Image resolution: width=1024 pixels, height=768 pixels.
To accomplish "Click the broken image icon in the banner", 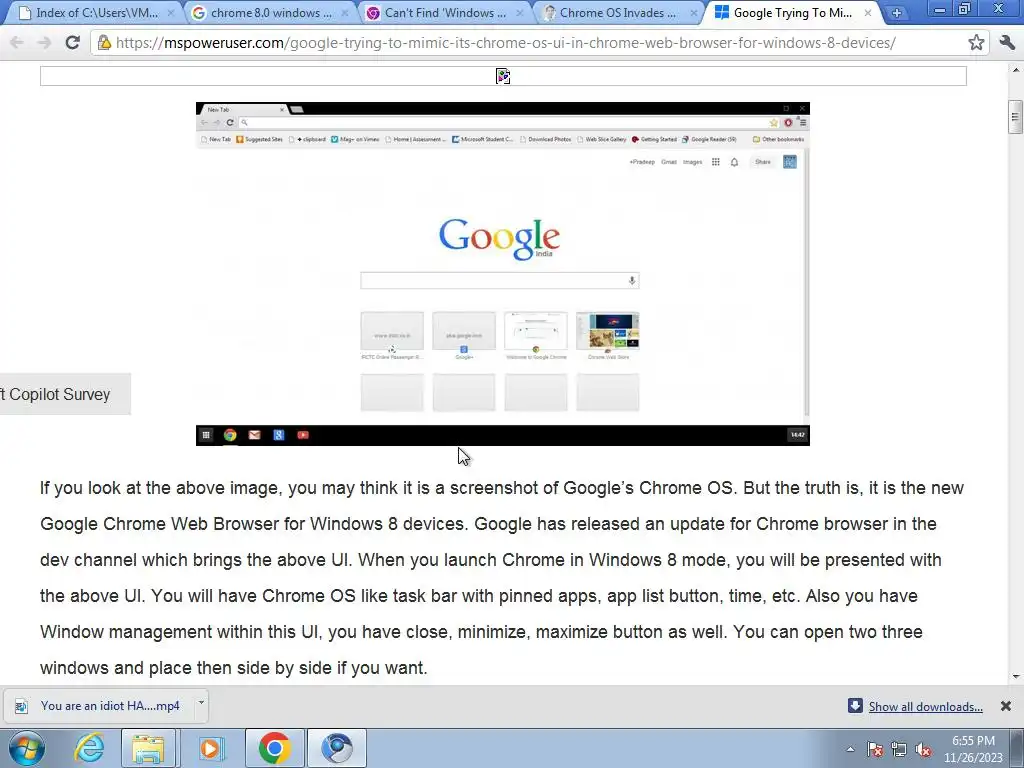I will pos(503,76).
